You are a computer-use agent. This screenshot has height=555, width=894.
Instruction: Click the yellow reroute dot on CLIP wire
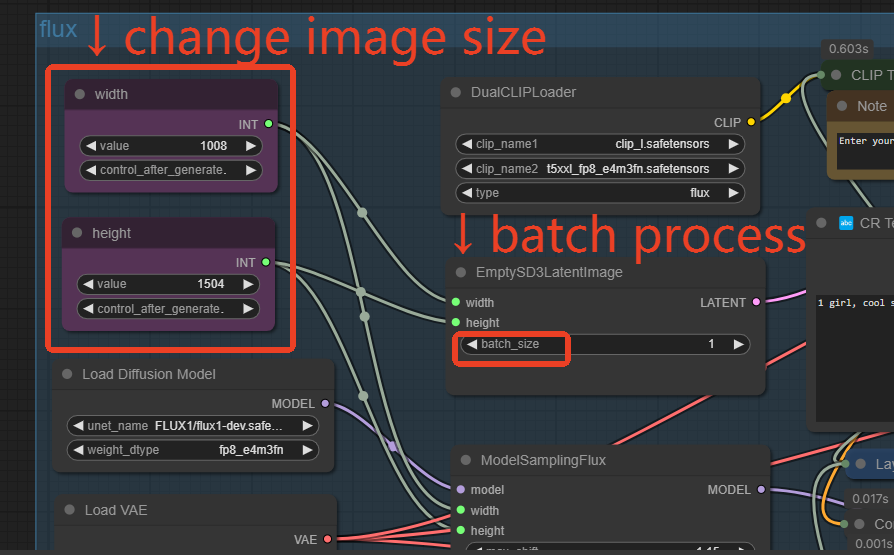click(x=786, y=98)
